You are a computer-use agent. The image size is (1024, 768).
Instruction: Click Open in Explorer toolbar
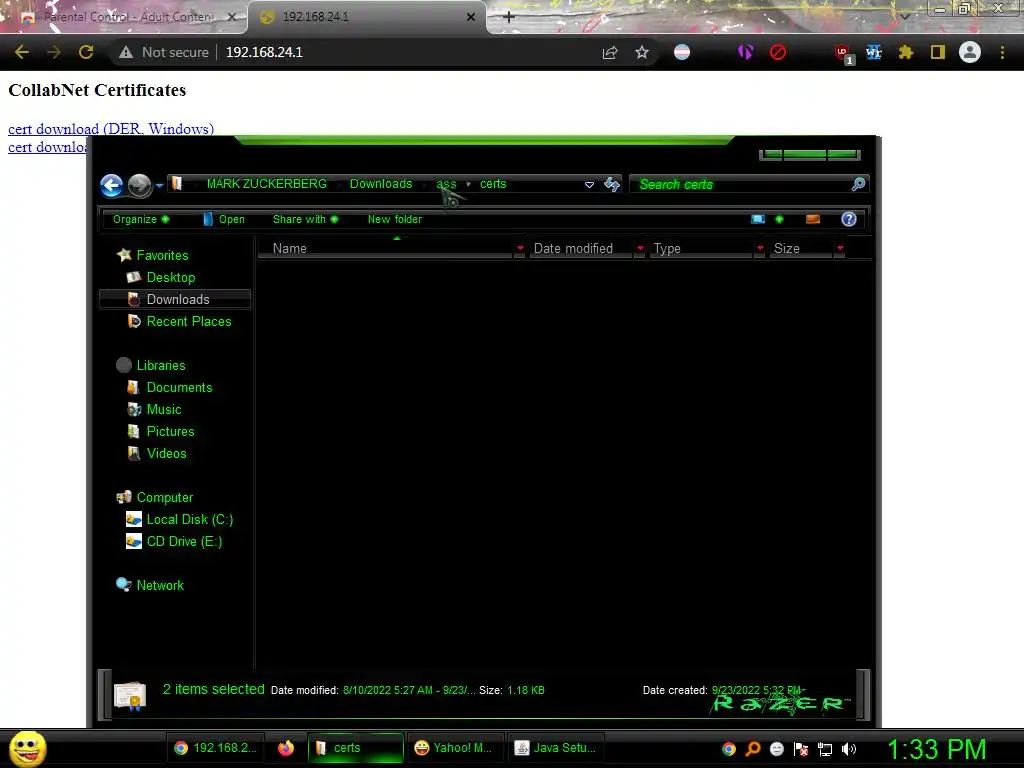coord(224,219)
